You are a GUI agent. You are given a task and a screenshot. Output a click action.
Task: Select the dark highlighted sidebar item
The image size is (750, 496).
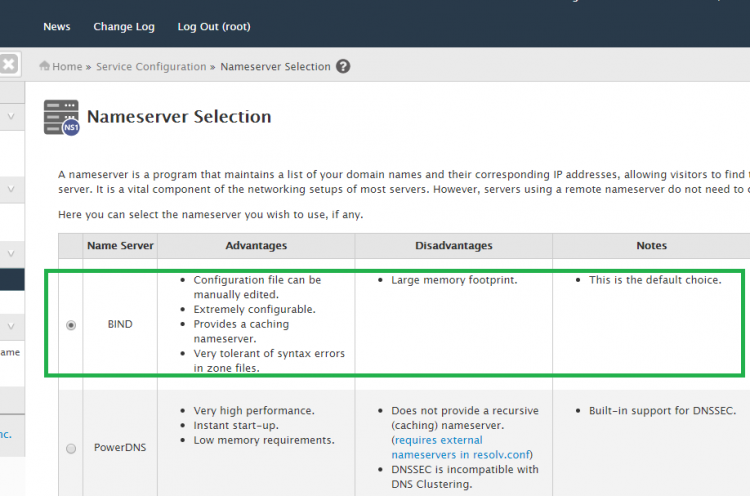point(12,280)
